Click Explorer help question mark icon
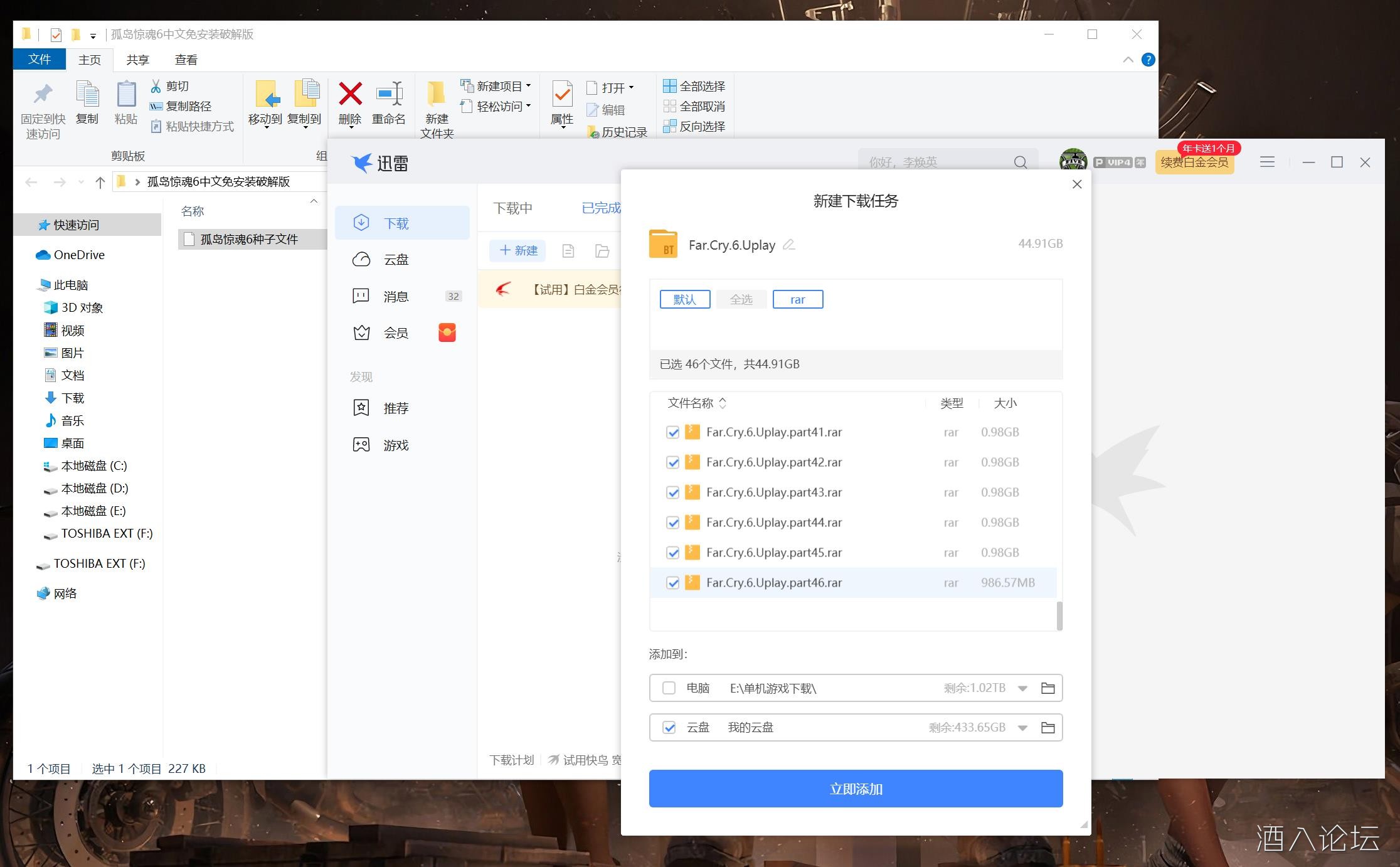Screen dimensions: 1400x867 click(x=1148, y=60)
